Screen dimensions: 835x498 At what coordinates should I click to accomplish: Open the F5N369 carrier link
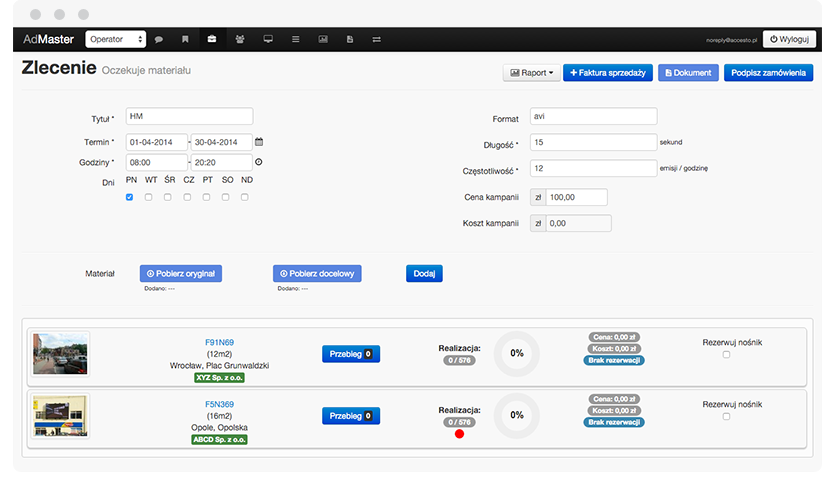(219, 404)
